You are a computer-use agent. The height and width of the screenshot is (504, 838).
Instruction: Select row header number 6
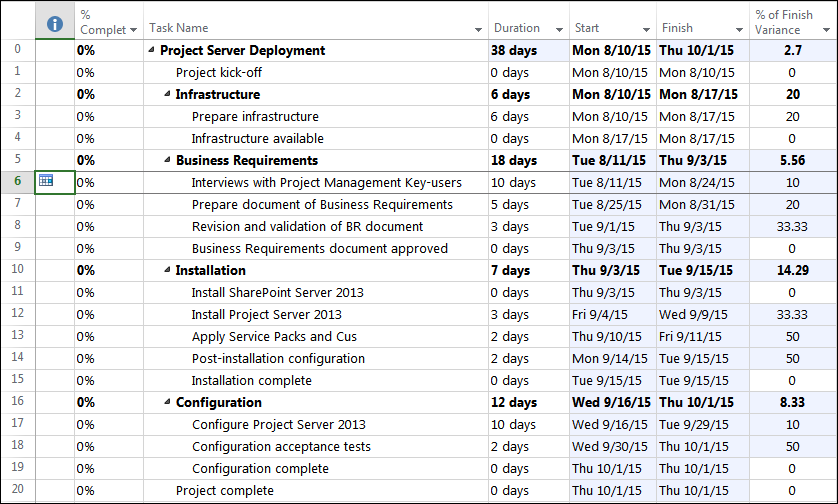coord(18,182)
